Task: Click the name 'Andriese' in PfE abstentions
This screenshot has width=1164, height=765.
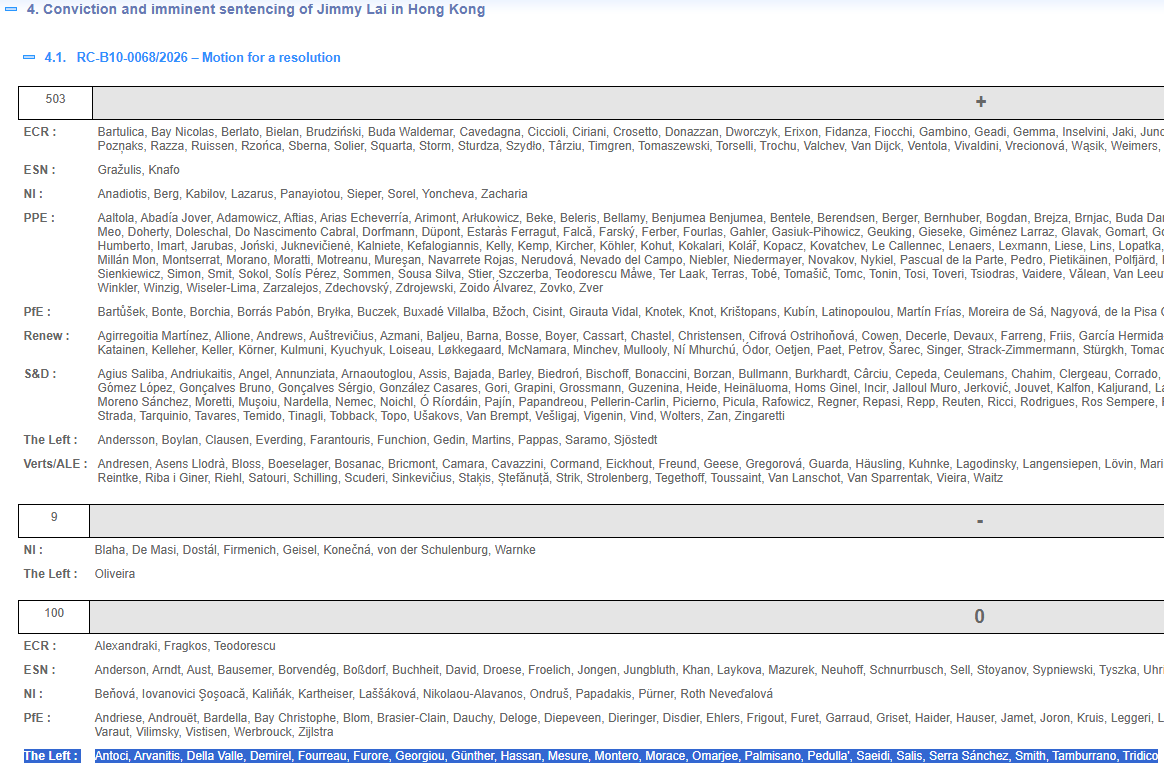Action: pos(118,718)
